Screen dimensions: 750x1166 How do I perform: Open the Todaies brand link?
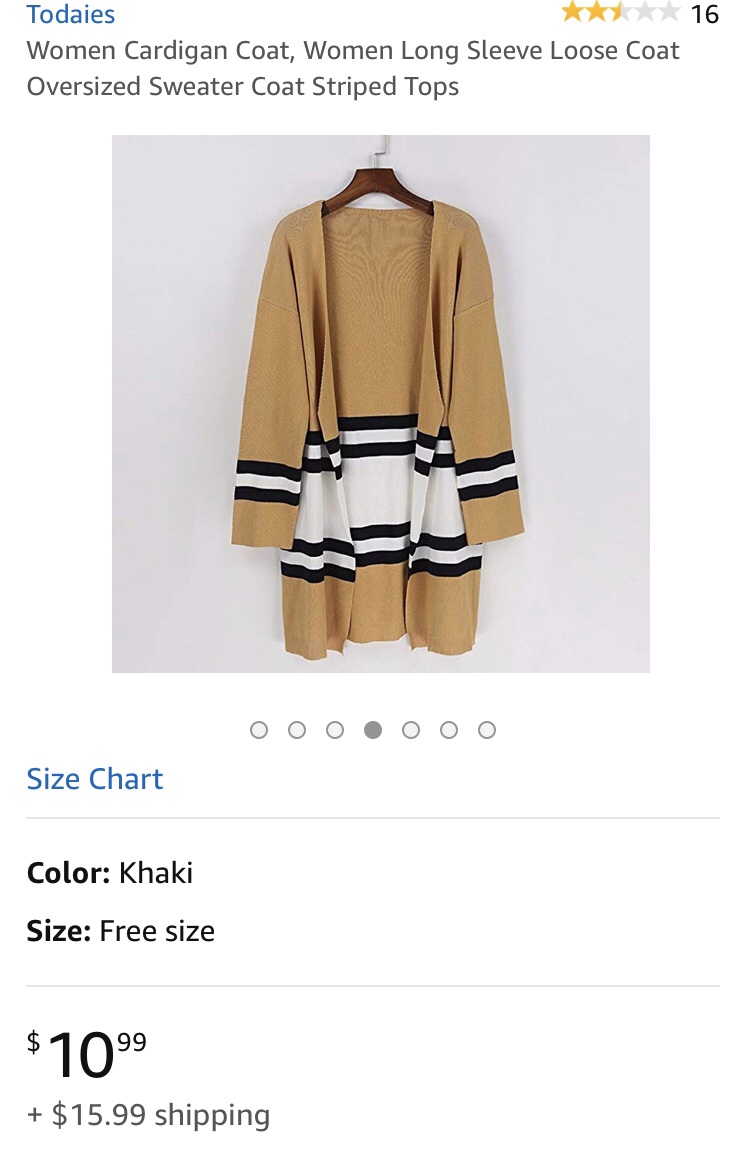(x=71, y=14)
